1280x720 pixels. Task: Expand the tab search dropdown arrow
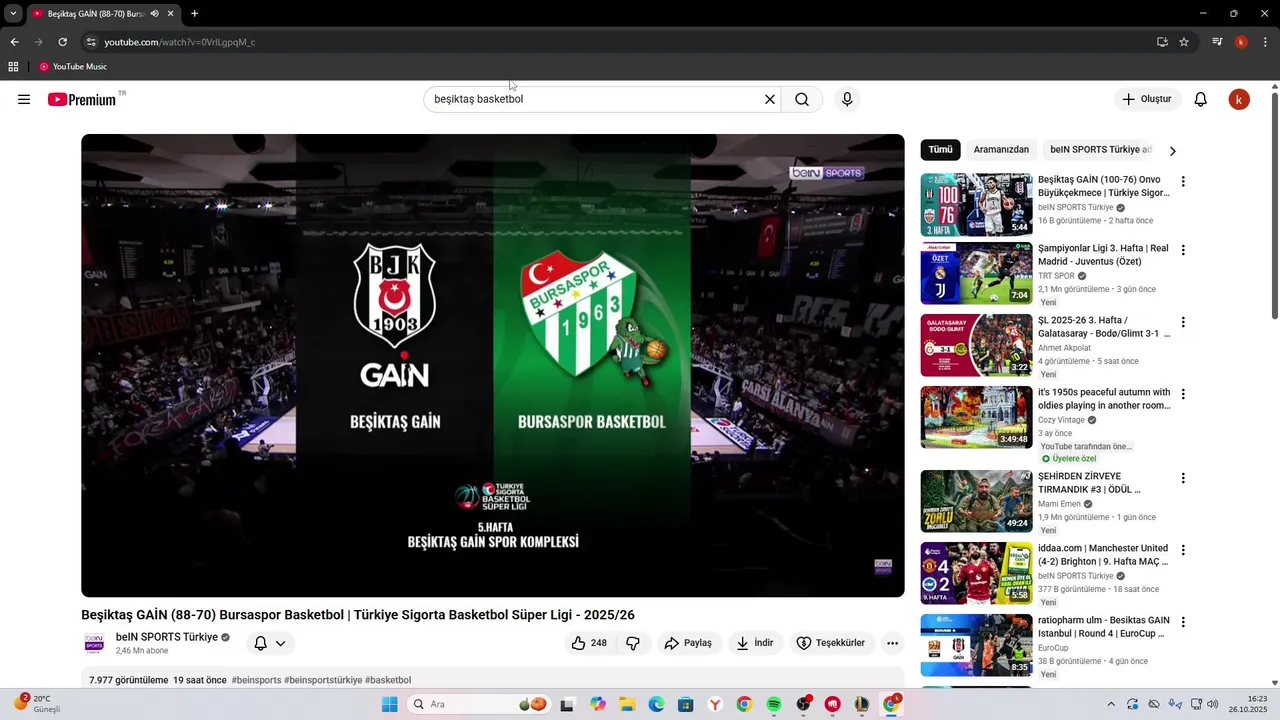click(x=13, y=14)
